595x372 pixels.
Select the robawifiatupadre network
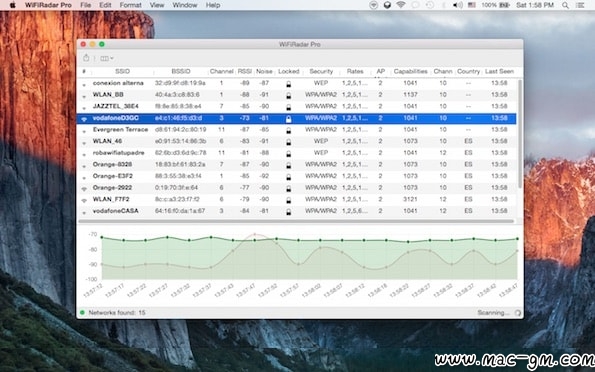296,153
